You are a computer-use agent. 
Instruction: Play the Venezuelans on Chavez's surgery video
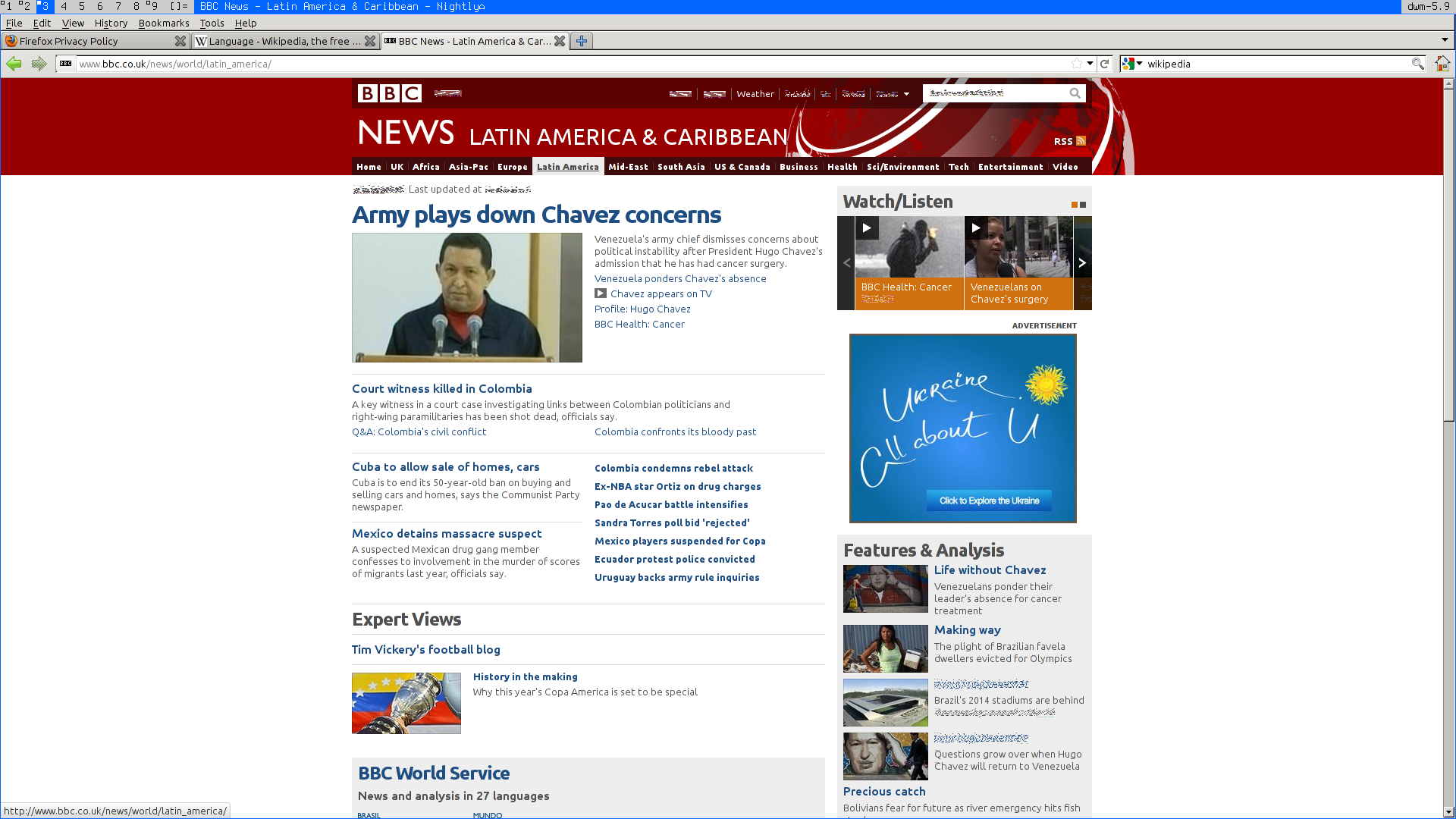977,227
